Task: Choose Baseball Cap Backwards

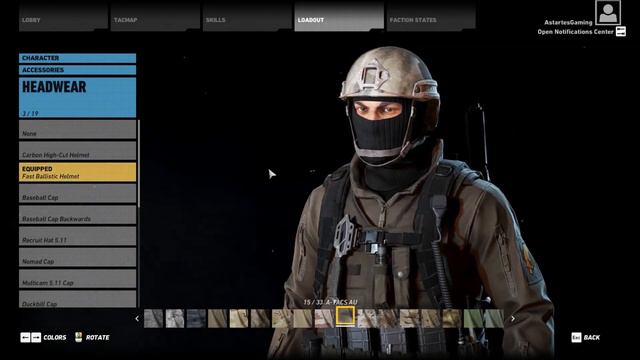Action: (x=78, y=215)
